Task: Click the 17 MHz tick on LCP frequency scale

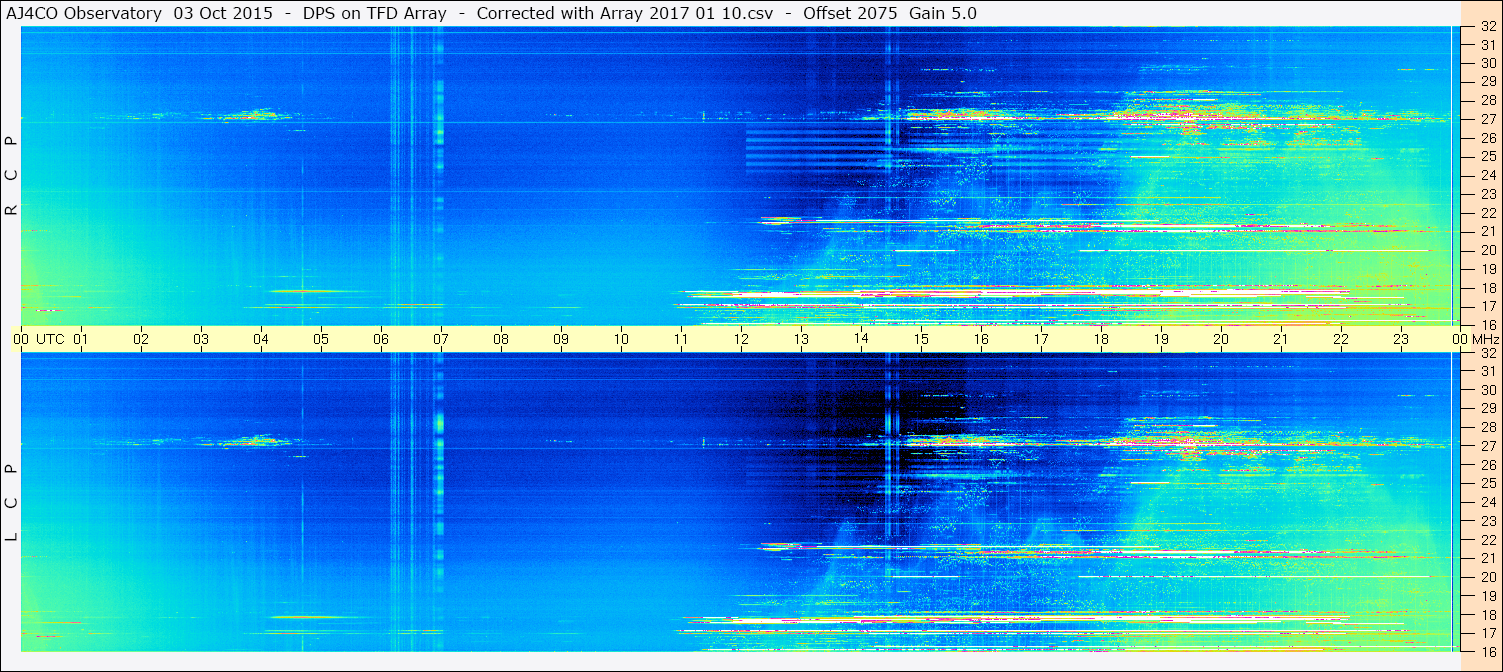Action: pos(1487,633)
